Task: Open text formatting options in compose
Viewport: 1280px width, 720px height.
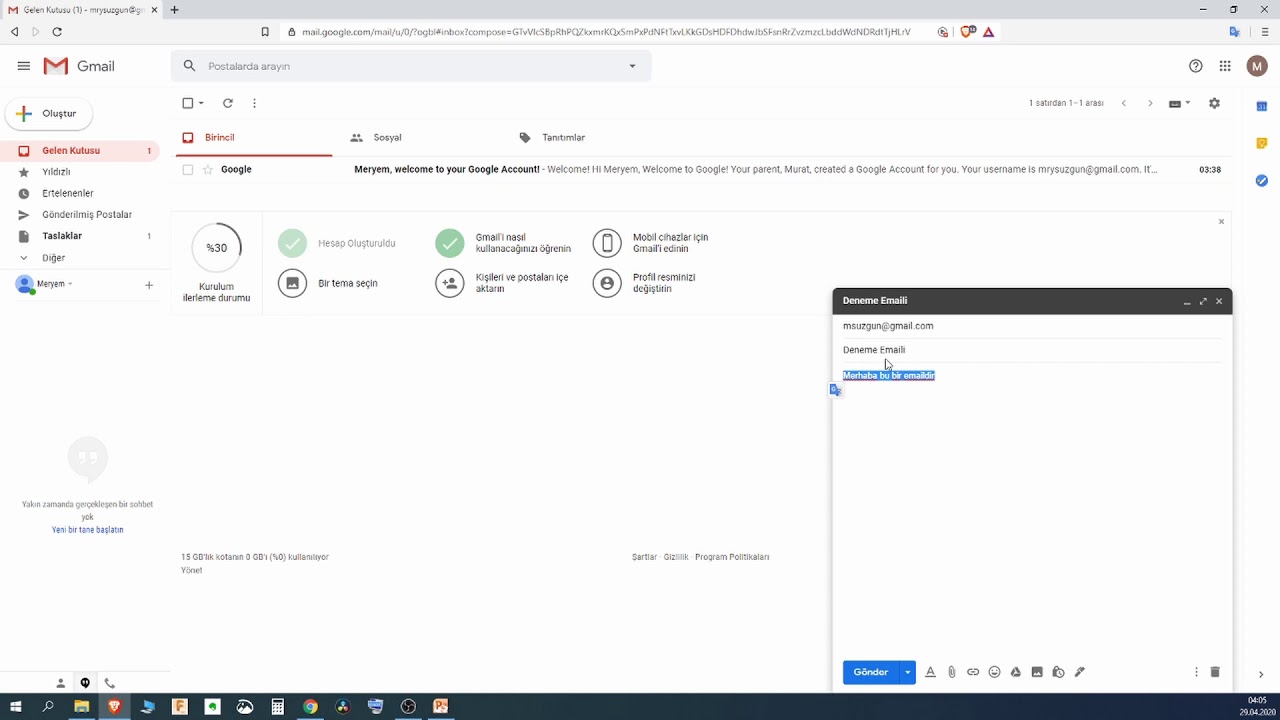Action: (930, 673)
